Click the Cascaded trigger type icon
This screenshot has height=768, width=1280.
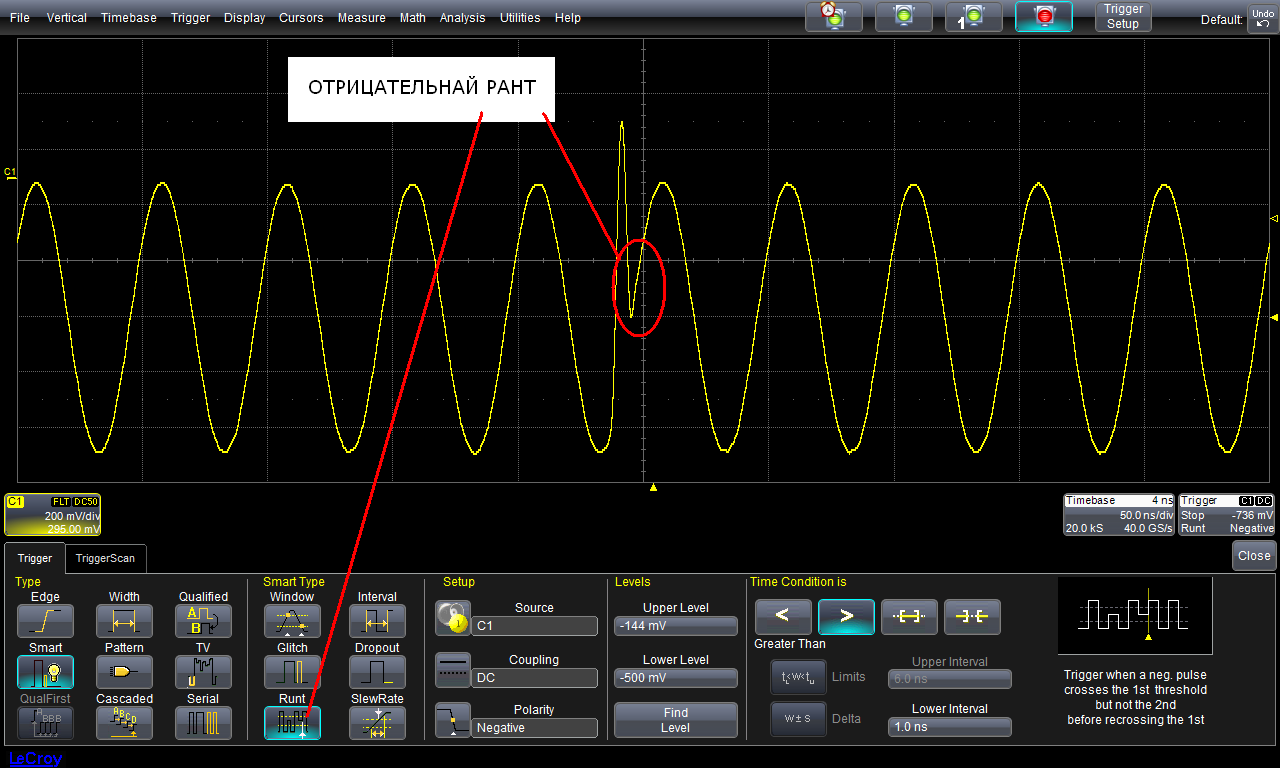124,723
